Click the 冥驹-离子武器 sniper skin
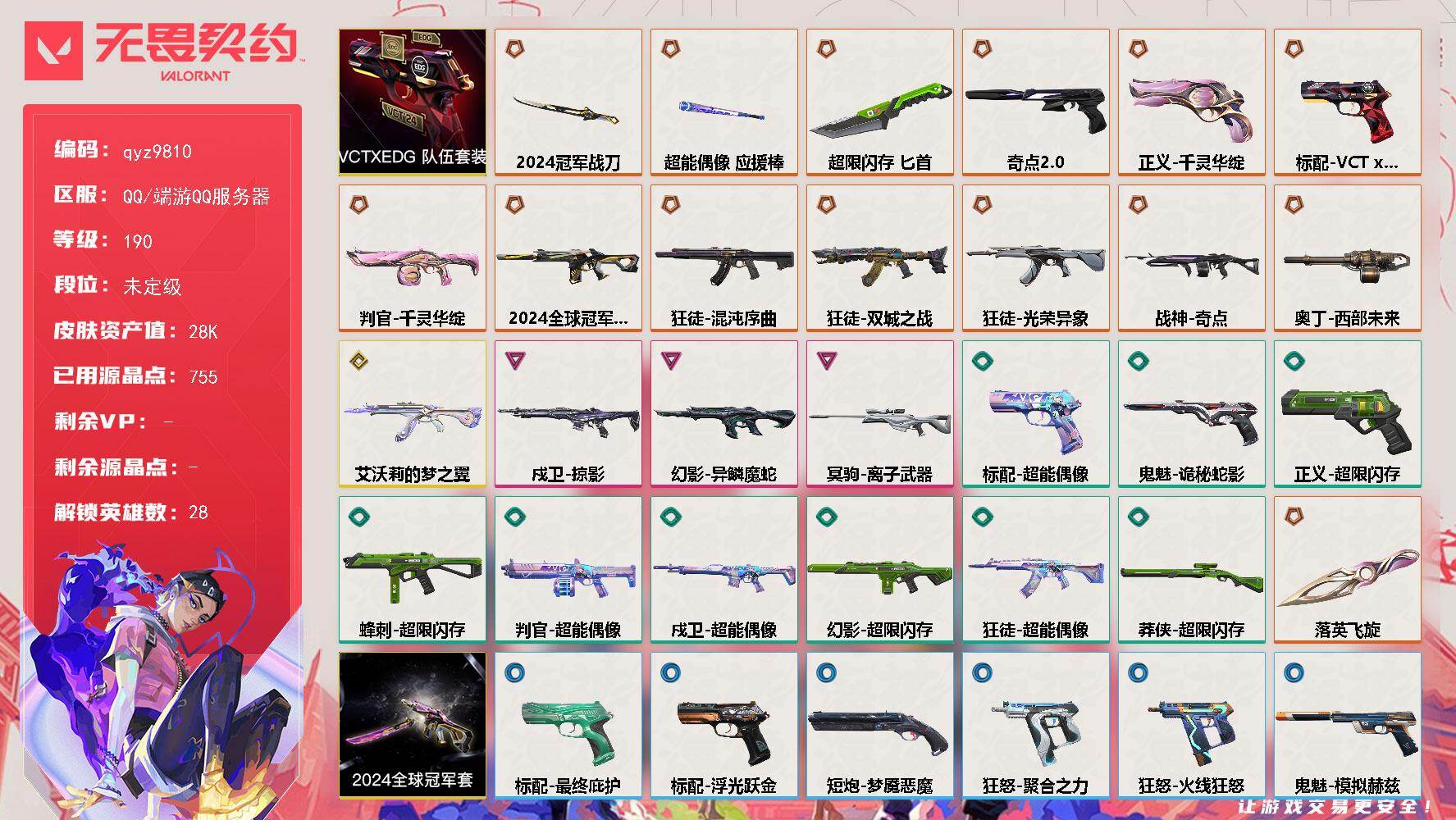 880,413
